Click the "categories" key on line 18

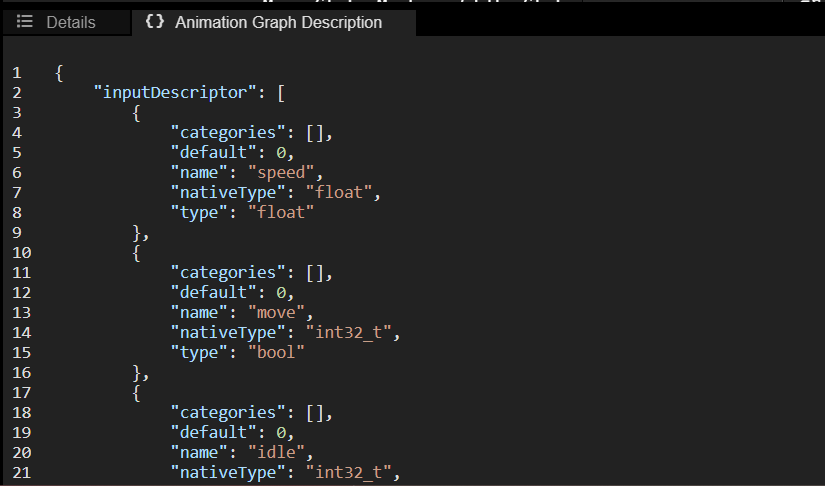(228, 412)
